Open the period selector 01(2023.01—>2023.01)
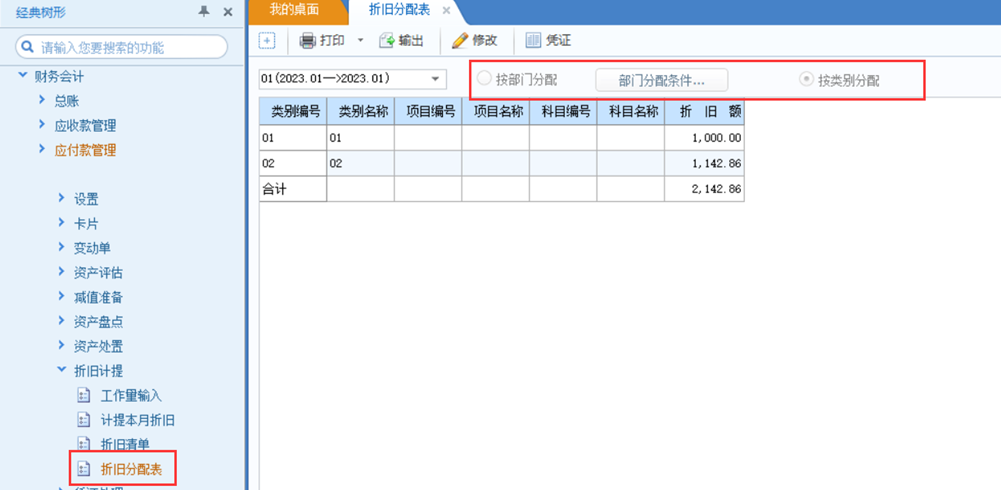Screen dimensions: 1001x490 tap(353, 79)
